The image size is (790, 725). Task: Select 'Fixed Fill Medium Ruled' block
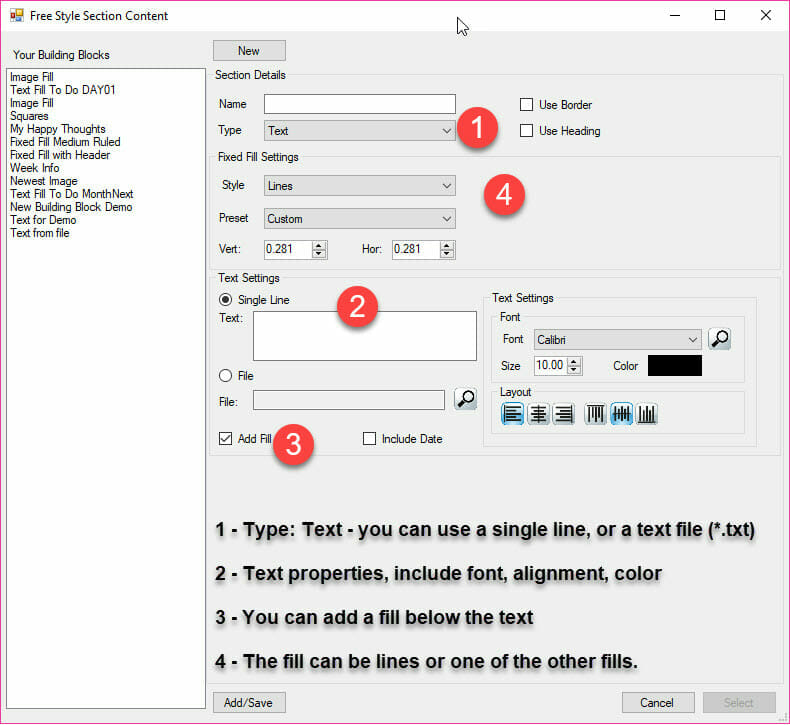(x=65, y=142)
